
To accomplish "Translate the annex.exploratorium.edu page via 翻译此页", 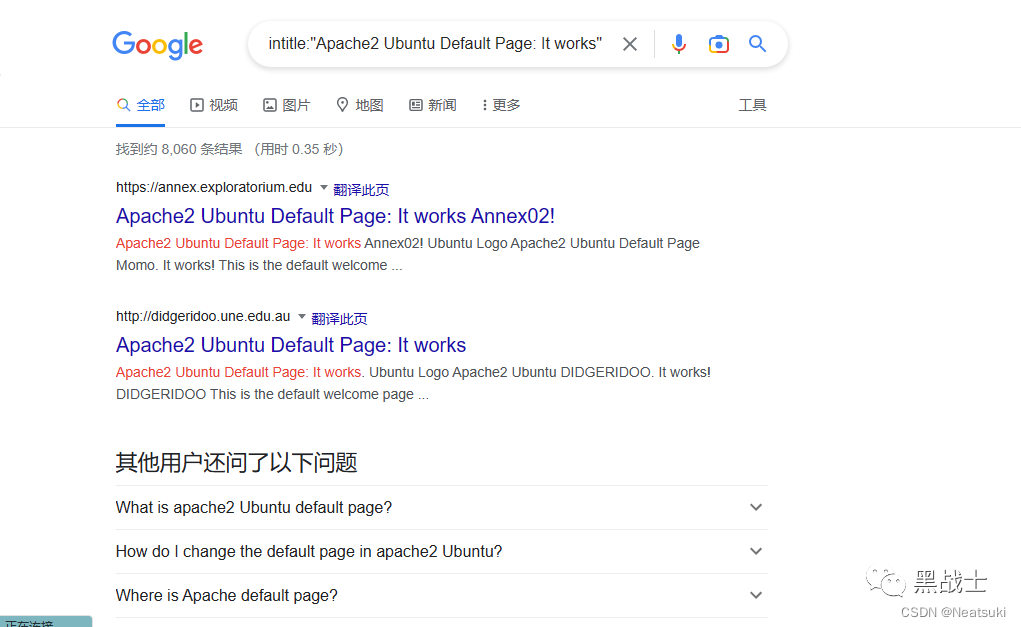I will tap(361, 189).
